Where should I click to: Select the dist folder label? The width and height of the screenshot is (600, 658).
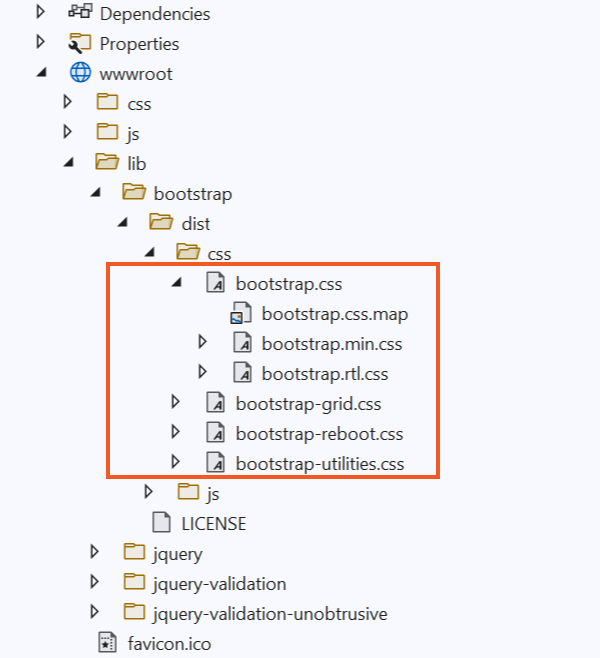click(x=196, y=224)
